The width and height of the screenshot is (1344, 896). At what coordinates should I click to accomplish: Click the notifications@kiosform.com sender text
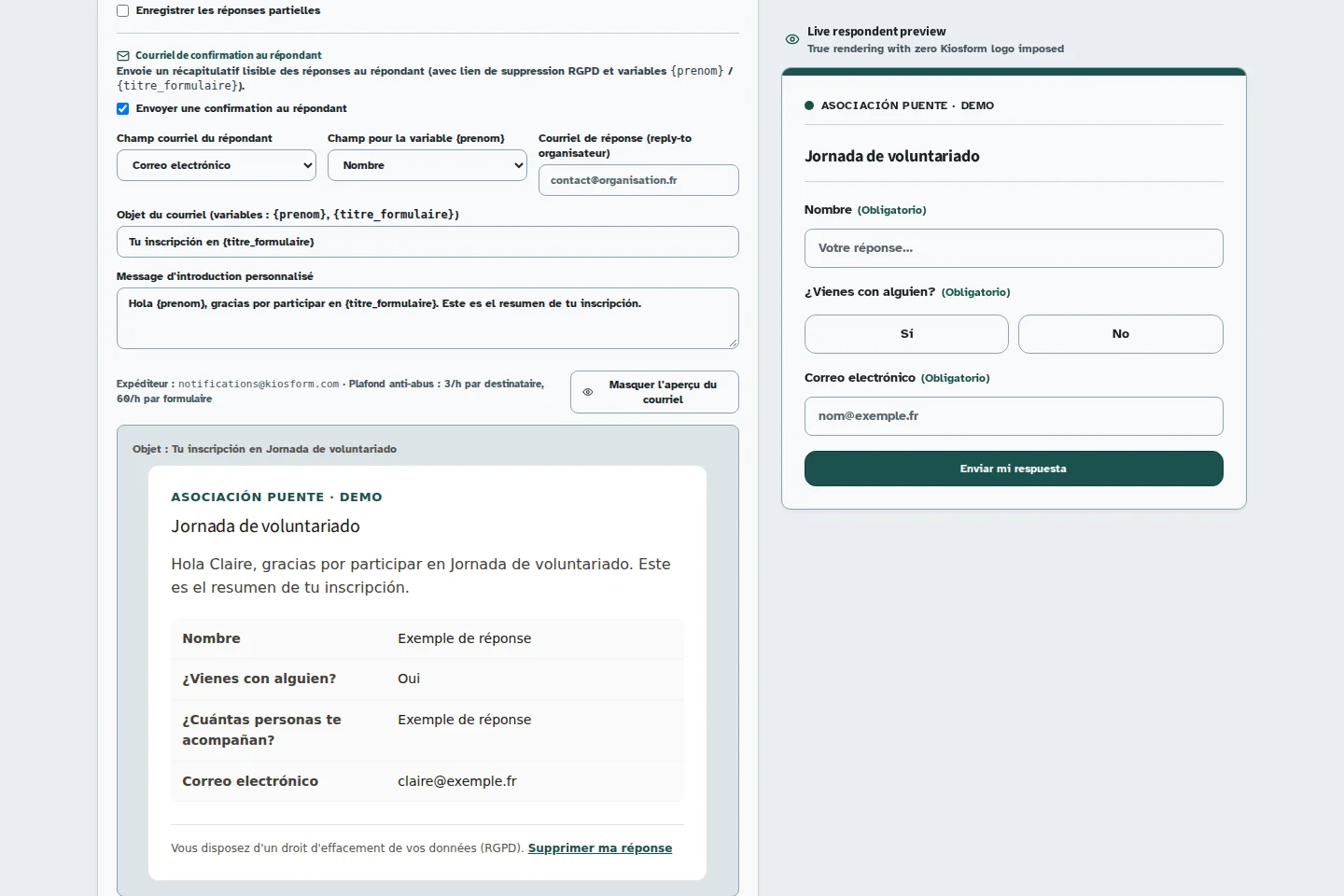point(259,384)
